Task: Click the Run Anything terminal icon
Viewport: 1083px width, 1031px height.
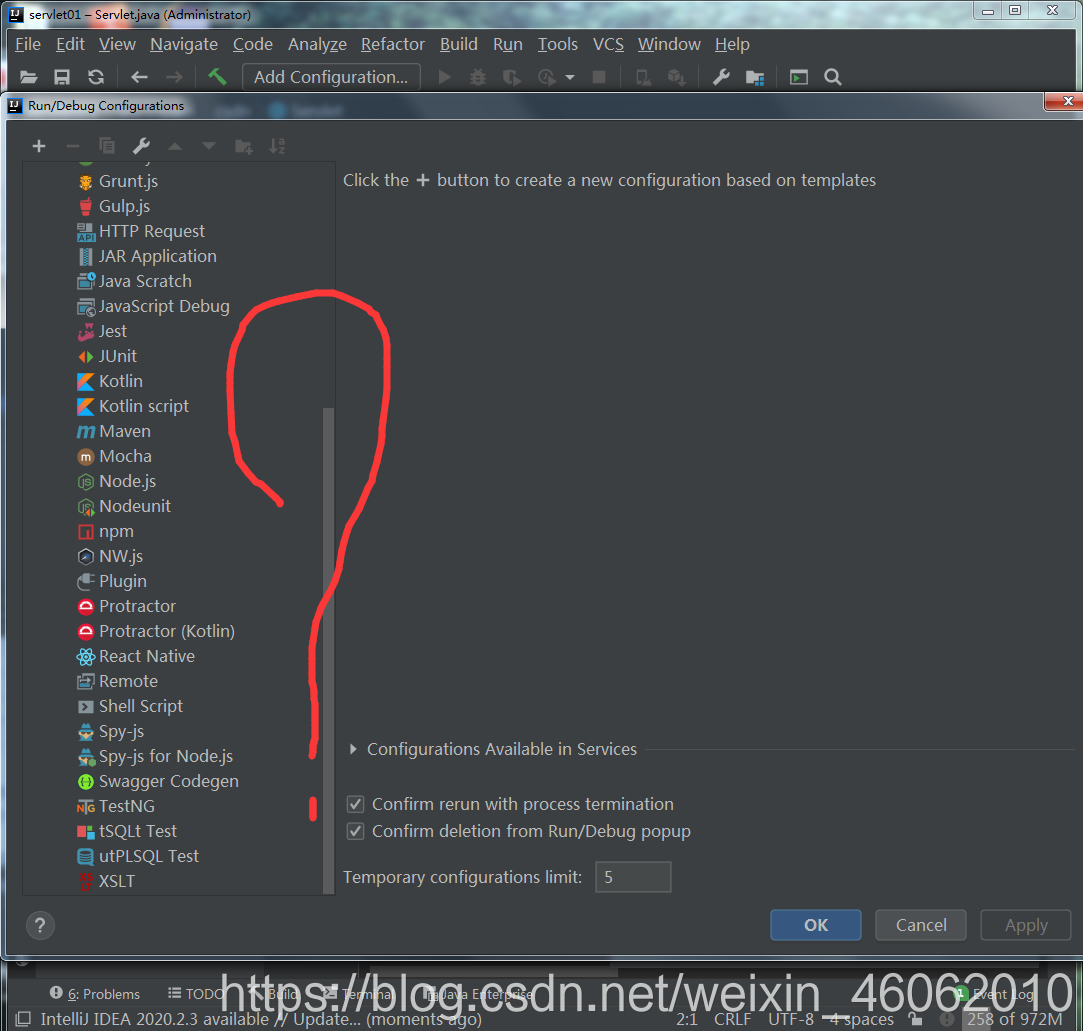Action: [x=799, y=77]
